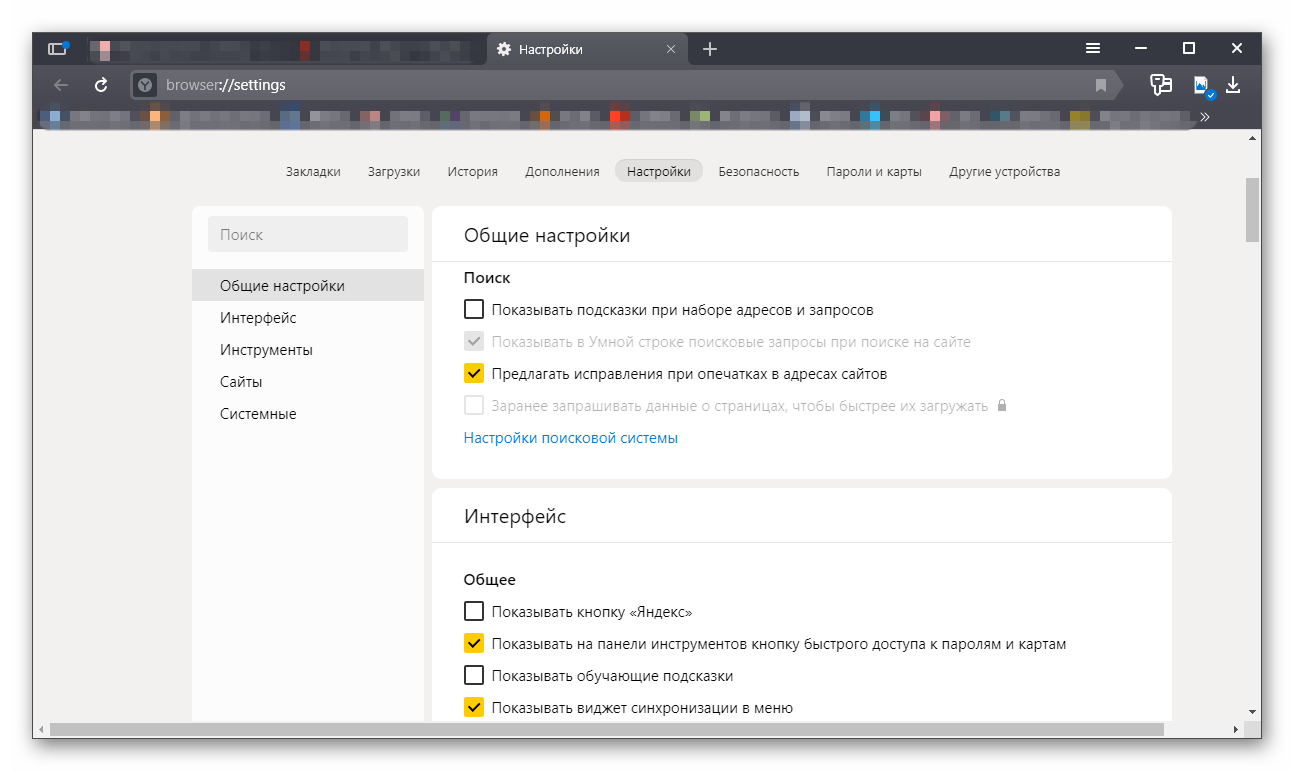Close the Настройки tab

click(x=671, y=49)
